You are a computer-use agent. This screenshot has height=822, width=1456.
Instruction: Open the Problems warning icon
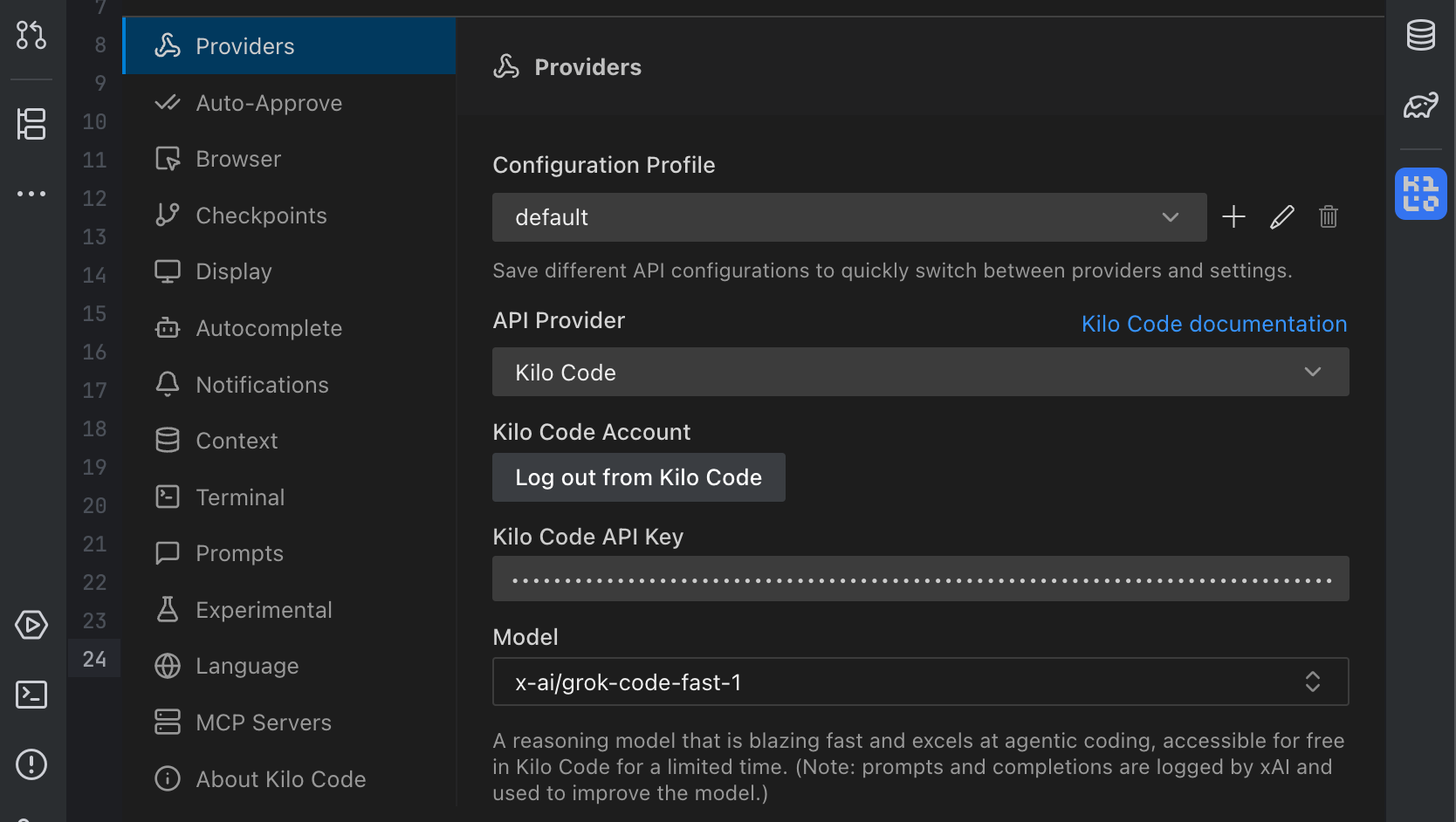coord(31,764)
